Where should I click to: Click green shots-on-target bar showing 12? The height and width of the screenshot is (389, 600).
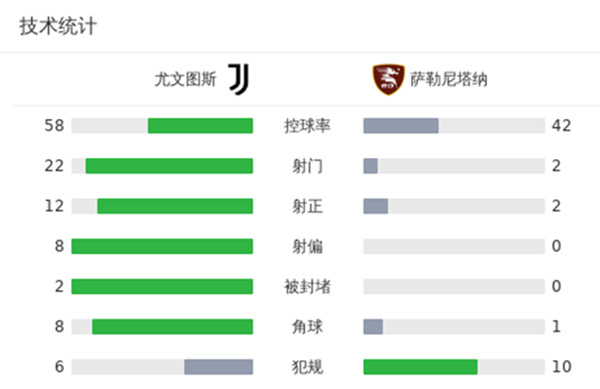click(x=175, y=206)
